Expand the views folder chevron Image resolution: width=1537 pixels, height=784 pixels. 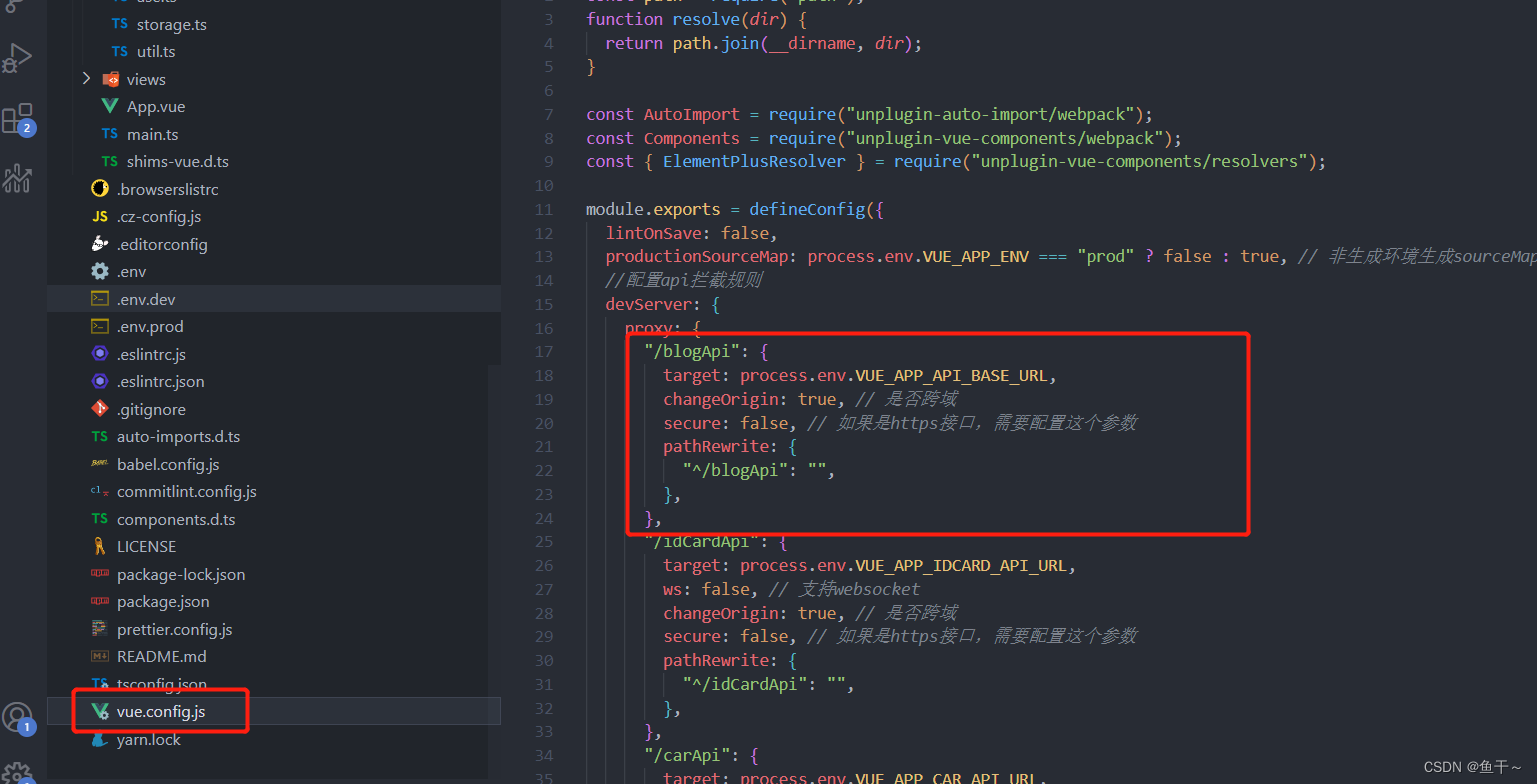[86, 79]
